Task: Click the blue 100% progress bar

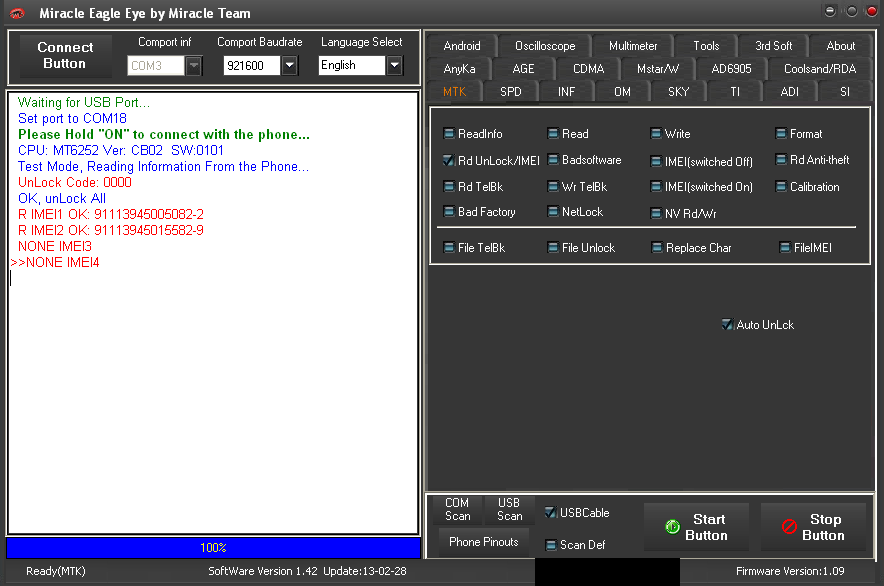Action: click(213, 548)
